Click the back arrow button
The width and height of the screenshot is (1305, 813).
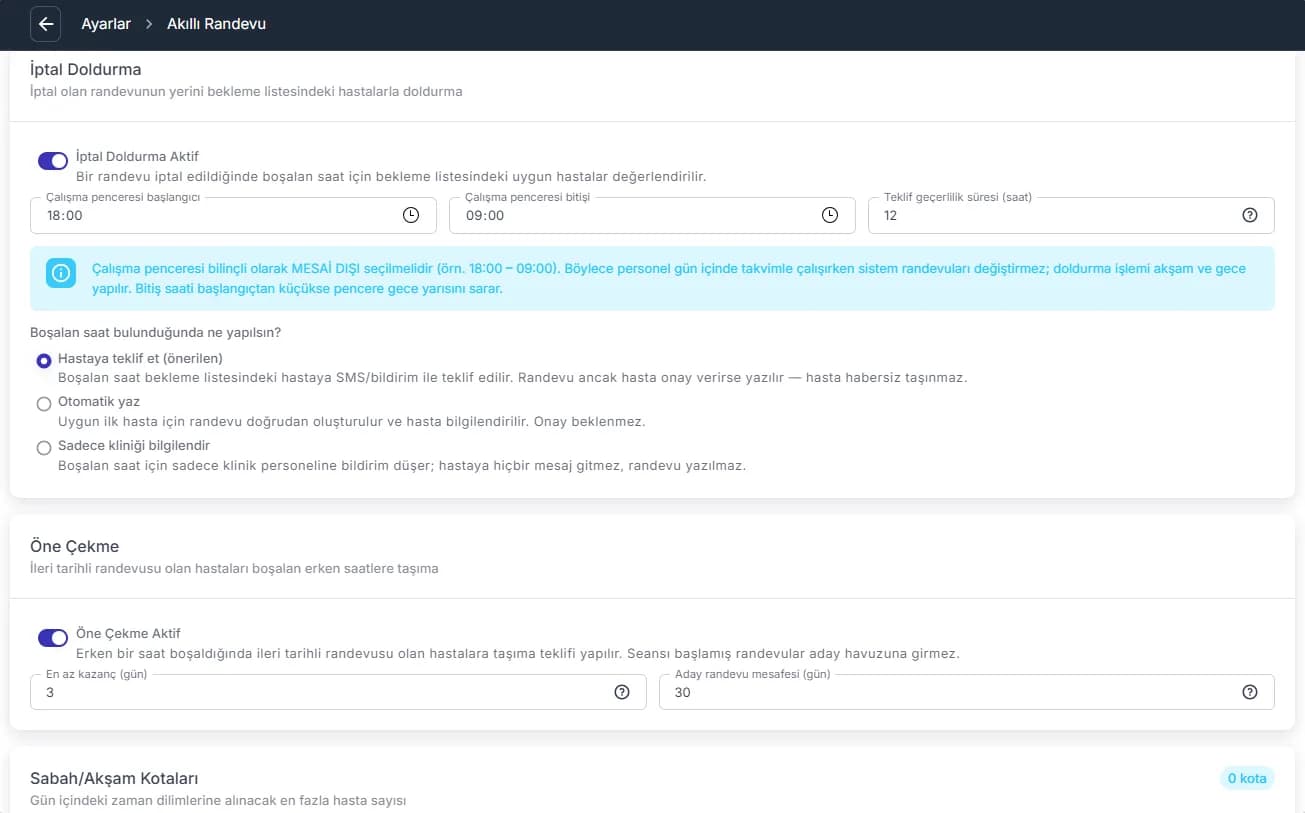click(x=46, y=24)
